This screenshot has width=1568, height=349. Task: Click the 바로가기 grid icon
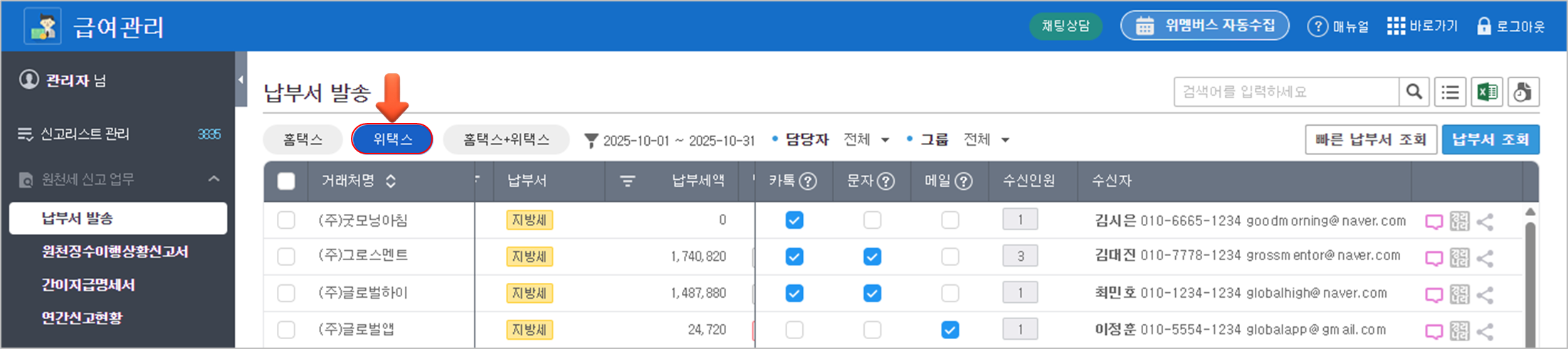pyautogui.click(x=1396, y=26)
